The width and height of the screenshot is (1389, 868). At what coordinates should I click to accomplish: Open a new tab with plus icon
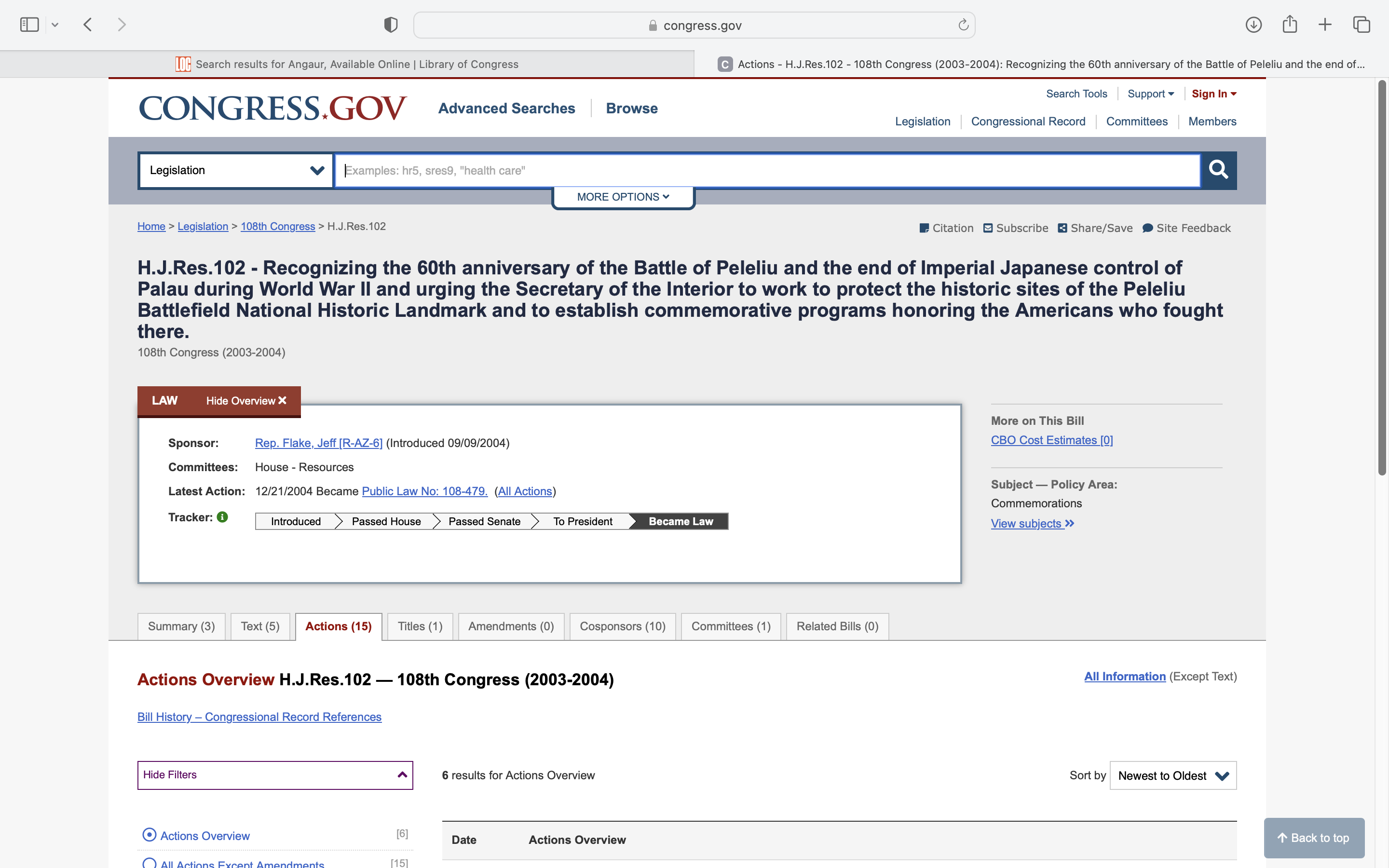coord(1325,25)
